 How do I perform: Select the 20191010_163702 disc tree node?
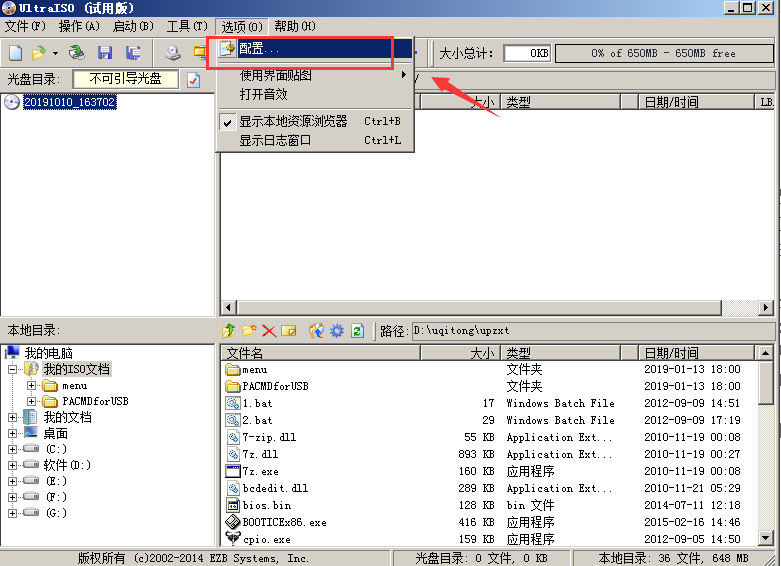point(70,102)
